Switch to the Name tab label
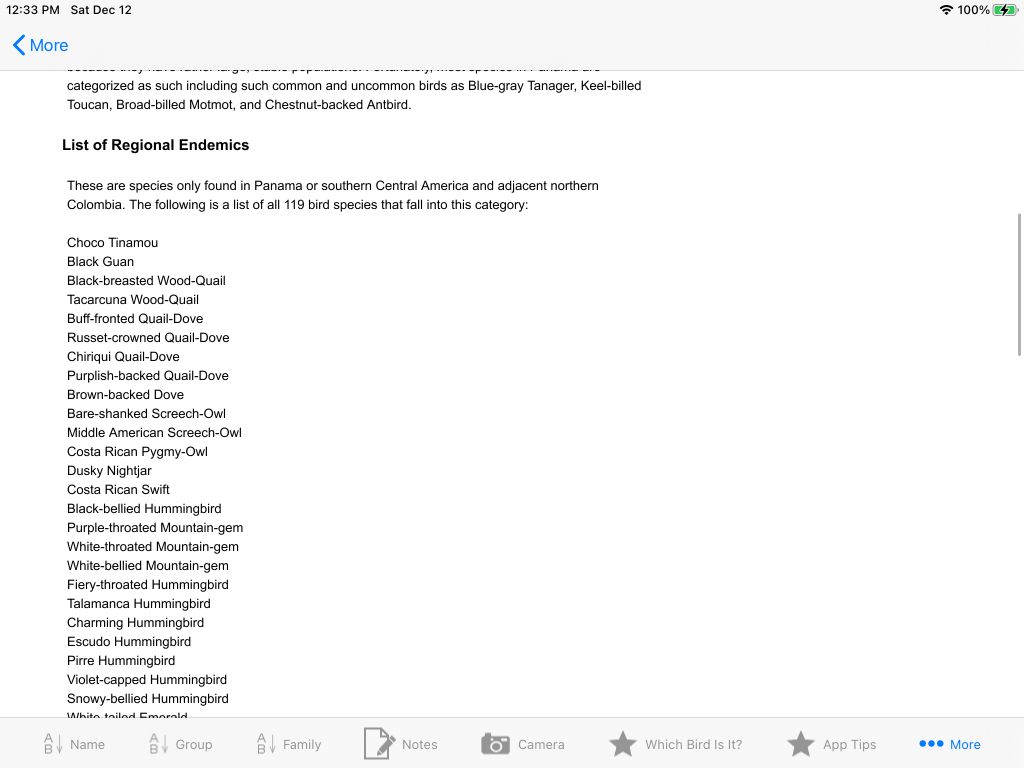Viewport: 1024px width, 768px height. pos(88,744)
